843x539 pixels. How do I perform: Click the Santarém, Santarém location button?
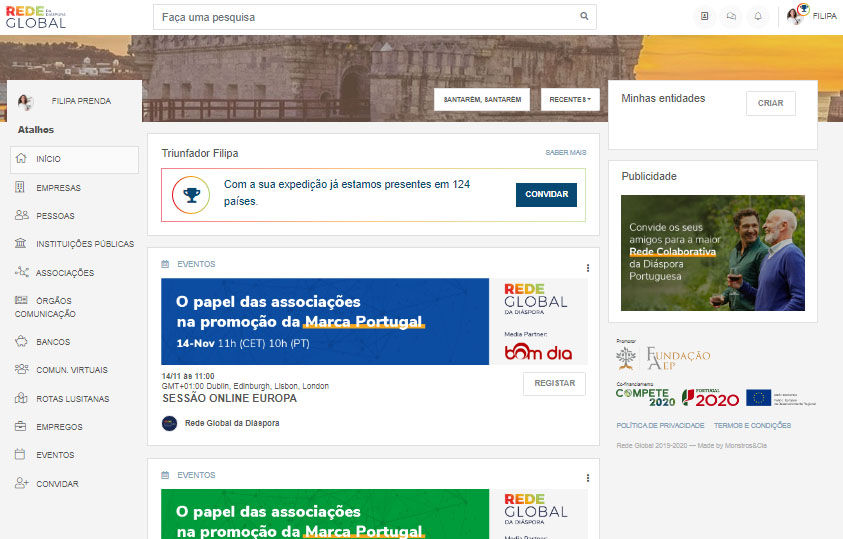(x=482, y=99)
